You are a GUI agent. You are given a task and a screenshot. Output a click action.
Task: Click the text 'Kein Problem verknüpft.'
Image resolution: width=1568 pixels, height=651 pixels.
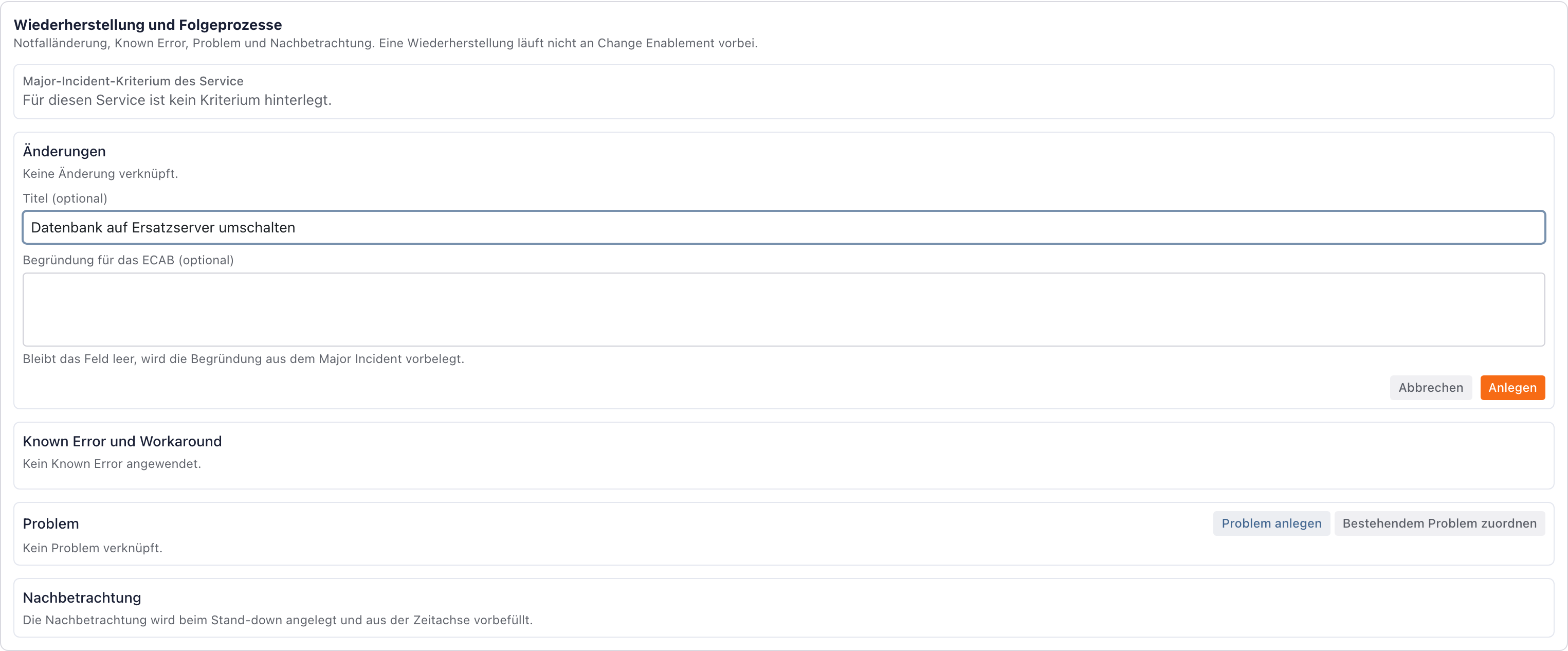point(93,548)
